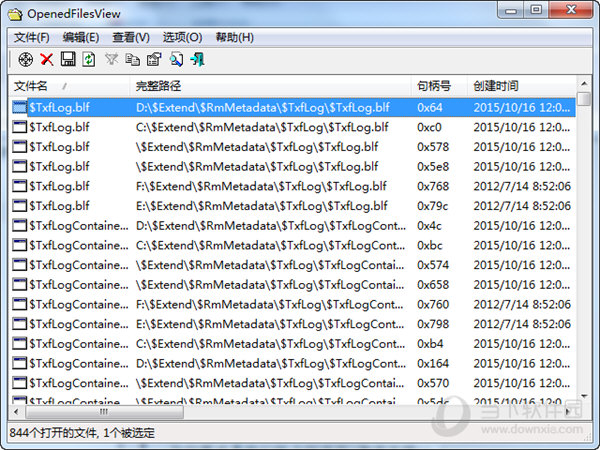Click creation time cell of row 0x798
The image size is (600, 450).
pyautogui.click(x=522, y=324)
